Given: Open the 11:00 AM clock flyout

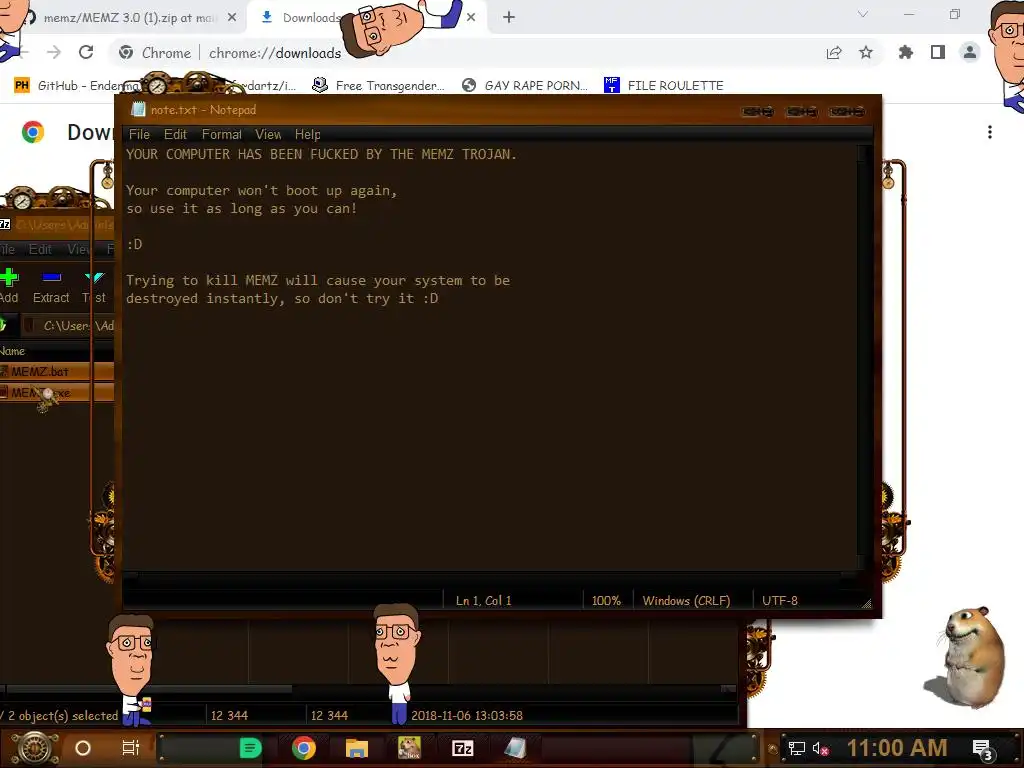Looking at the screenshot, I should click(897, 748).
